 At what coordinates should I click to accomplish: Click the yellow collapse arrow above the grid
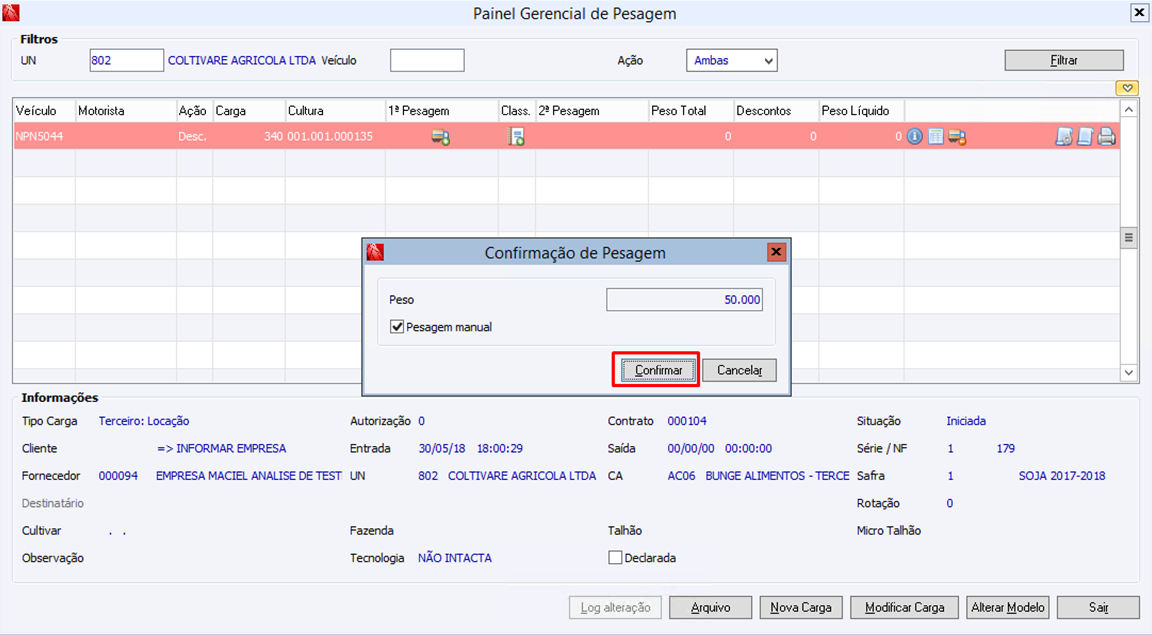1127,88
